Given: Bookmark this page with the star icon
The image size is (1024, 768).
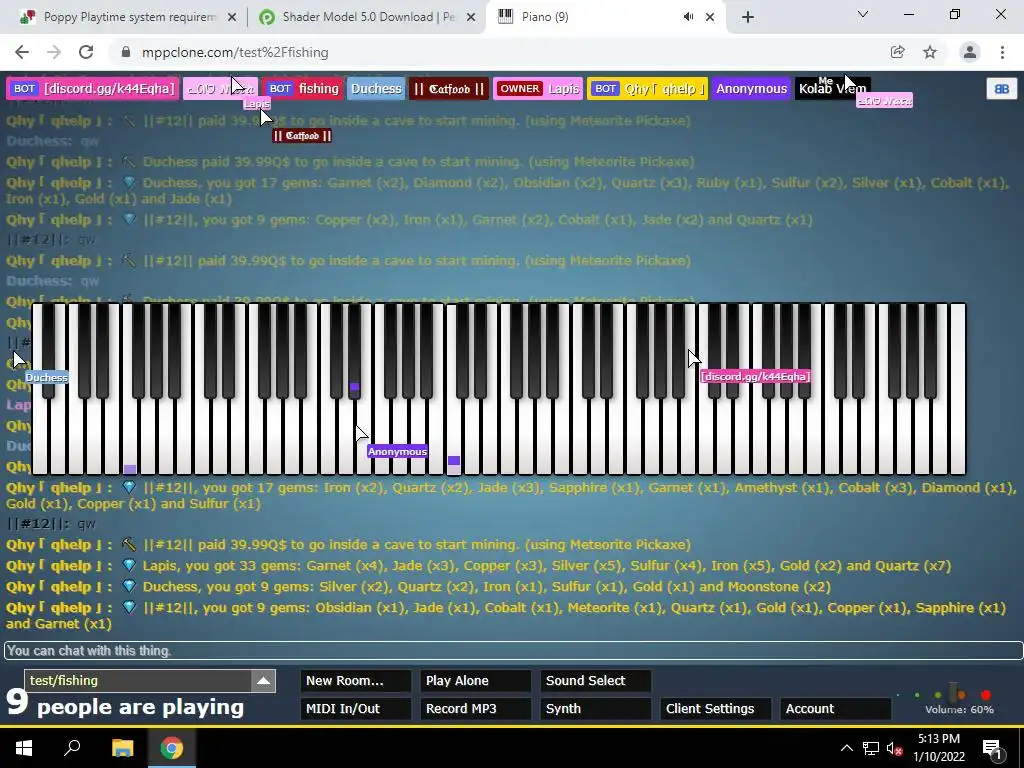Looking at the screenshot, I should (930, 52).
